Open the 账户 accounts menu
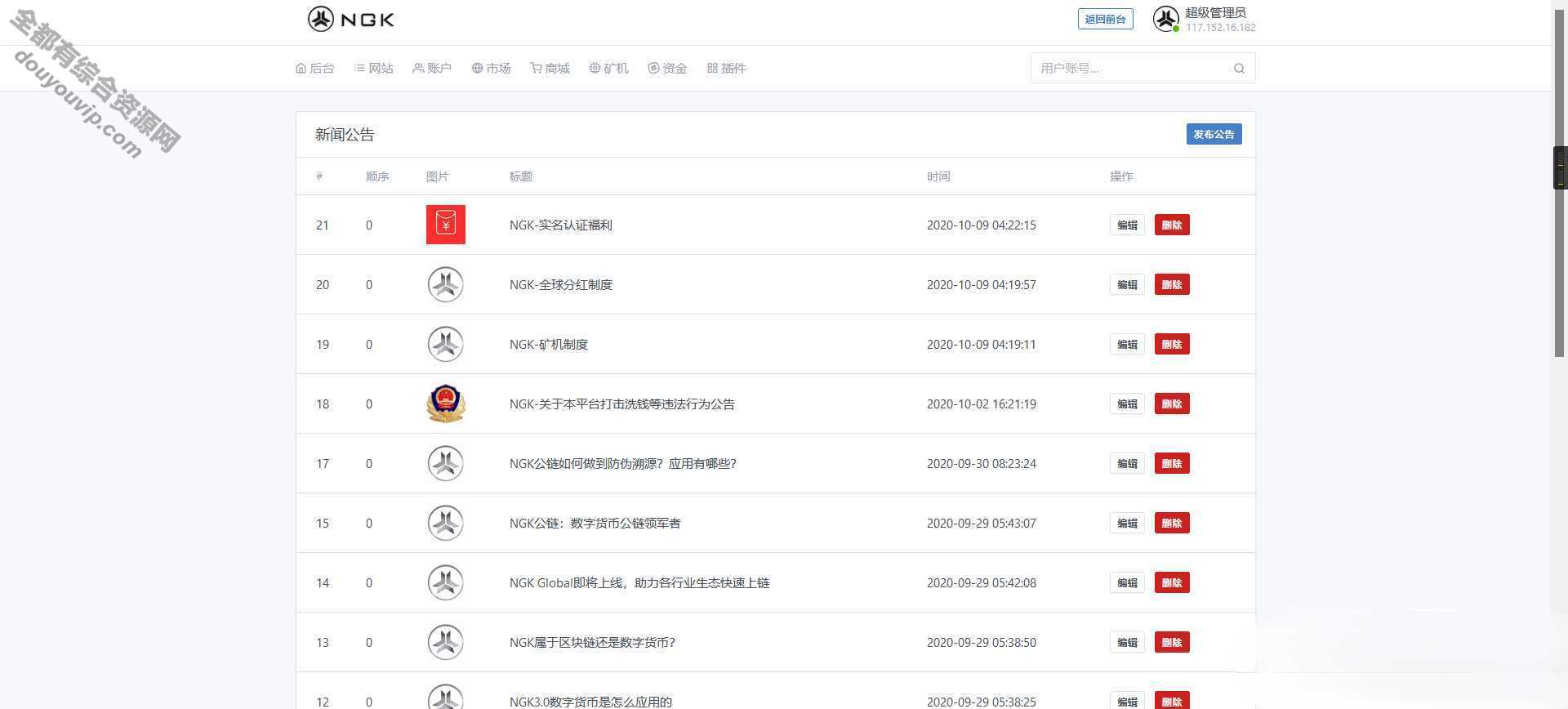The height and width of the screenshot is (709, 1568). [432, 68]
